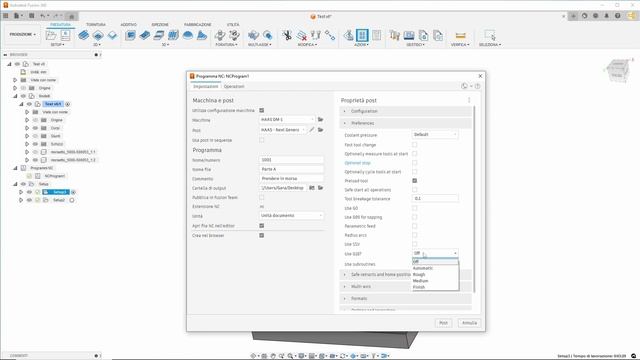The height and width of the screenshot is (360, 640).
Task: Click the help question mark icon in dialog
Action: (477, 86)
